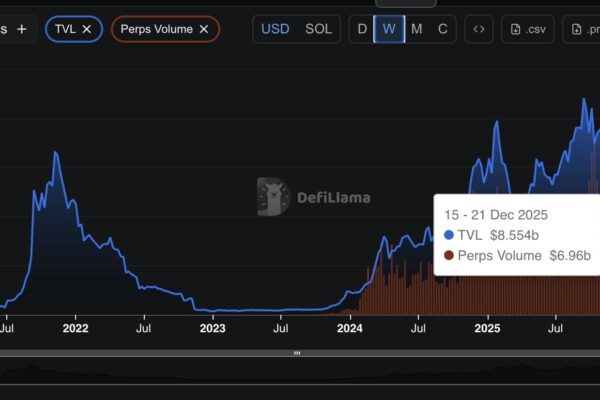Select daily (D) interval

[x=363, y=29]
